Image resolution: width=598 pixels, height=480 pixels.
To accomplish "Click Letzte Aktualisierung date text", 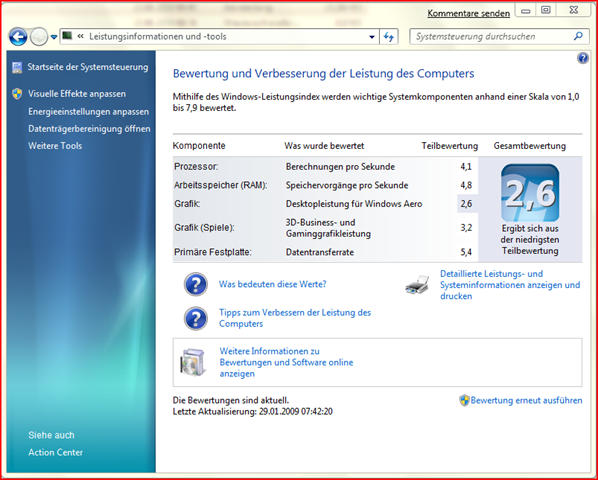I will (252, 412).
